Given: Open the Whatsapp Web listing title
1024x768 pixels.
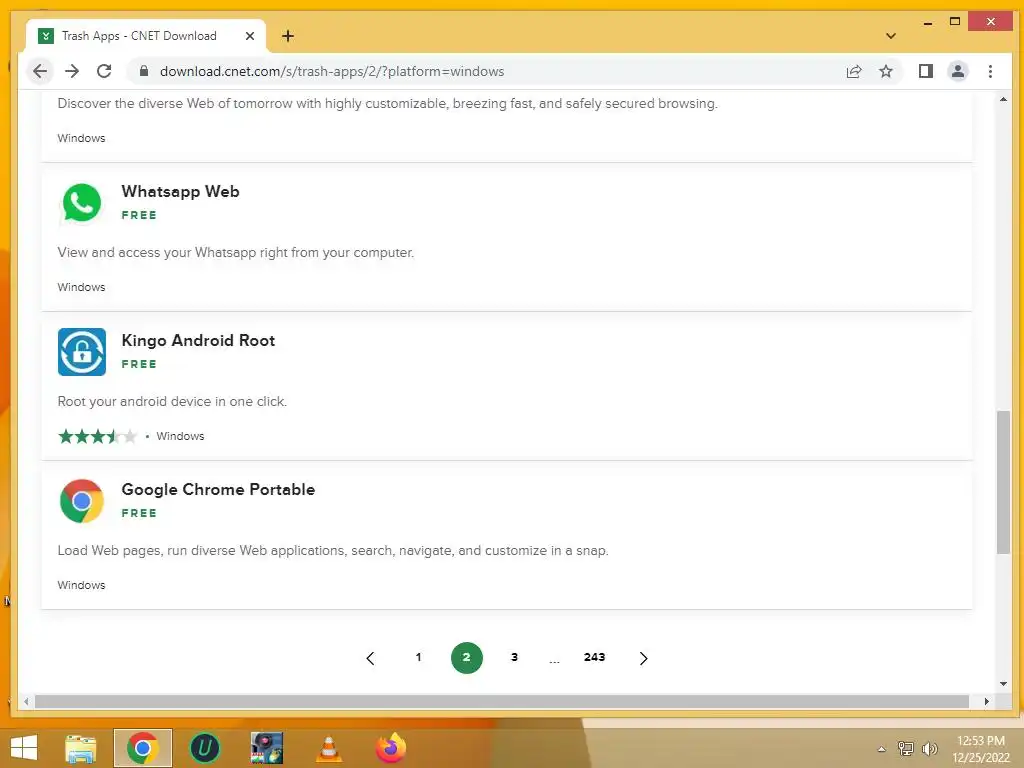Looking at the screenshot, I should click(x=180, y=191).
